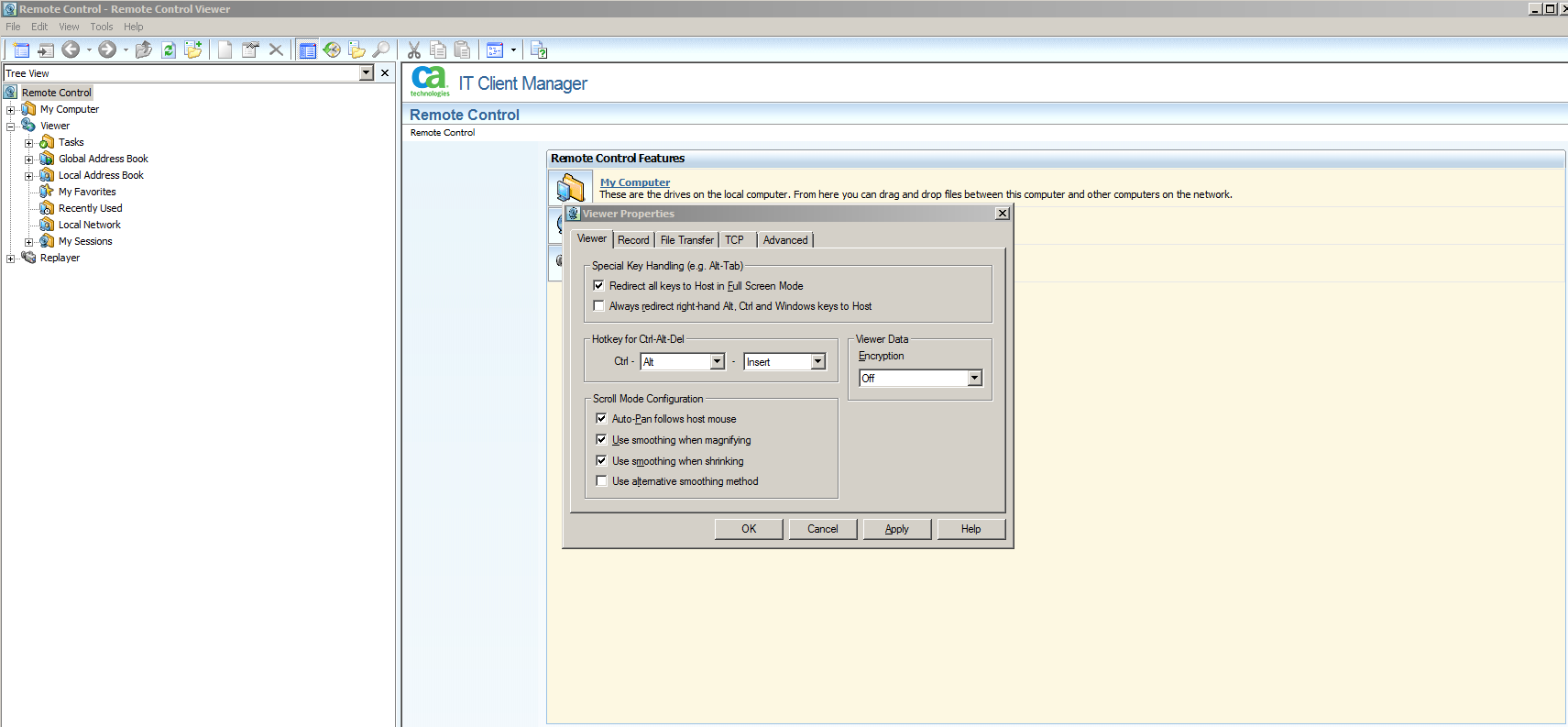The image size is (1568, 727).
Task: Click the Delete X toolbar icon
Action: coord(276,50)
